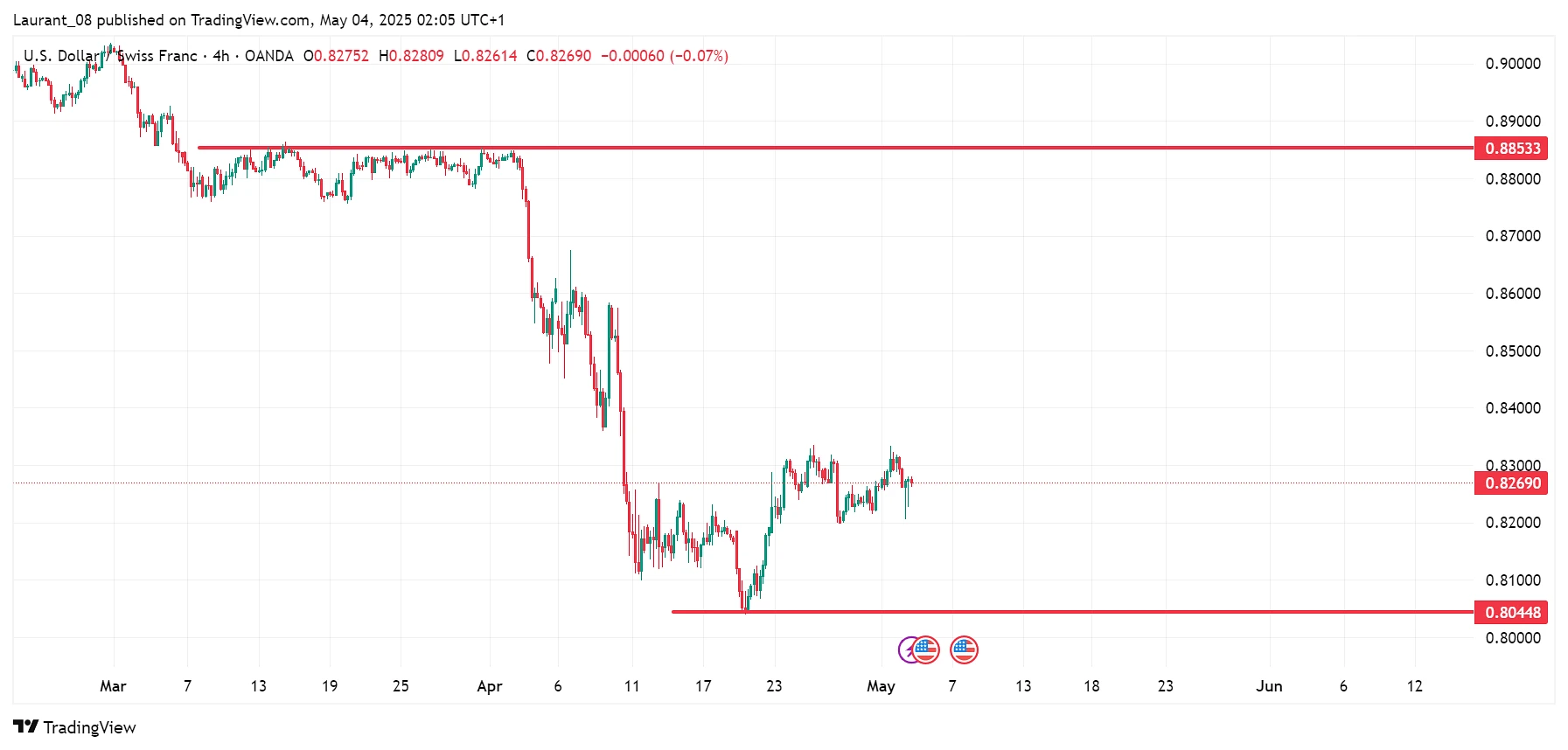Click the current price label 0.82690

(1511, 483)
